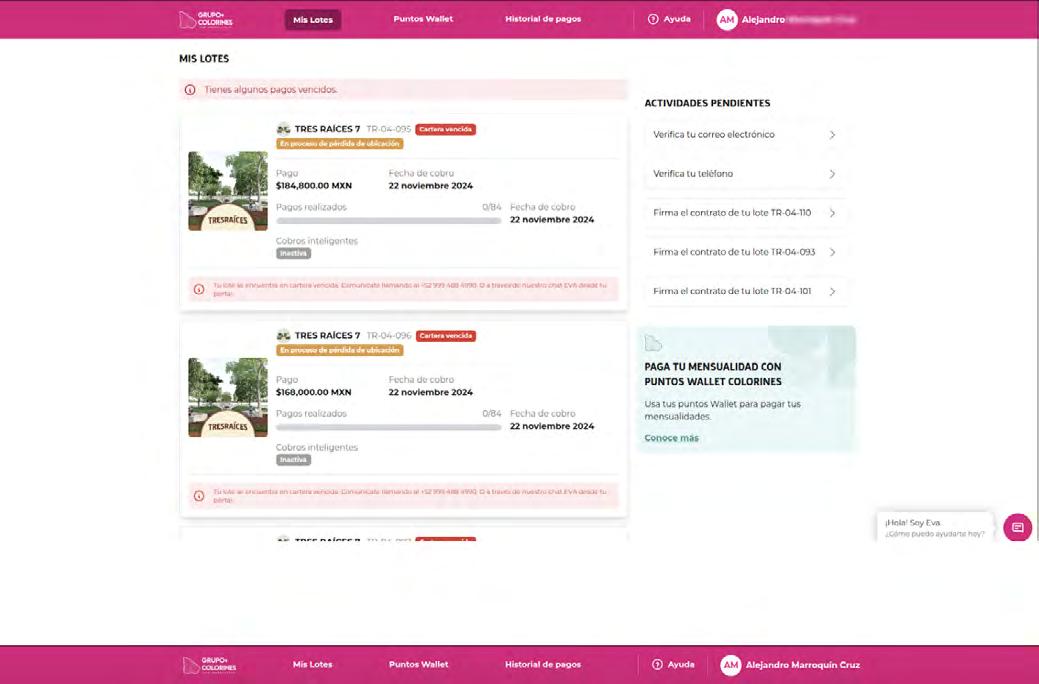The image size is (1039, 684).
Task: Click the Grupo Colorines logo in top header
Action: tap(206, 19)
